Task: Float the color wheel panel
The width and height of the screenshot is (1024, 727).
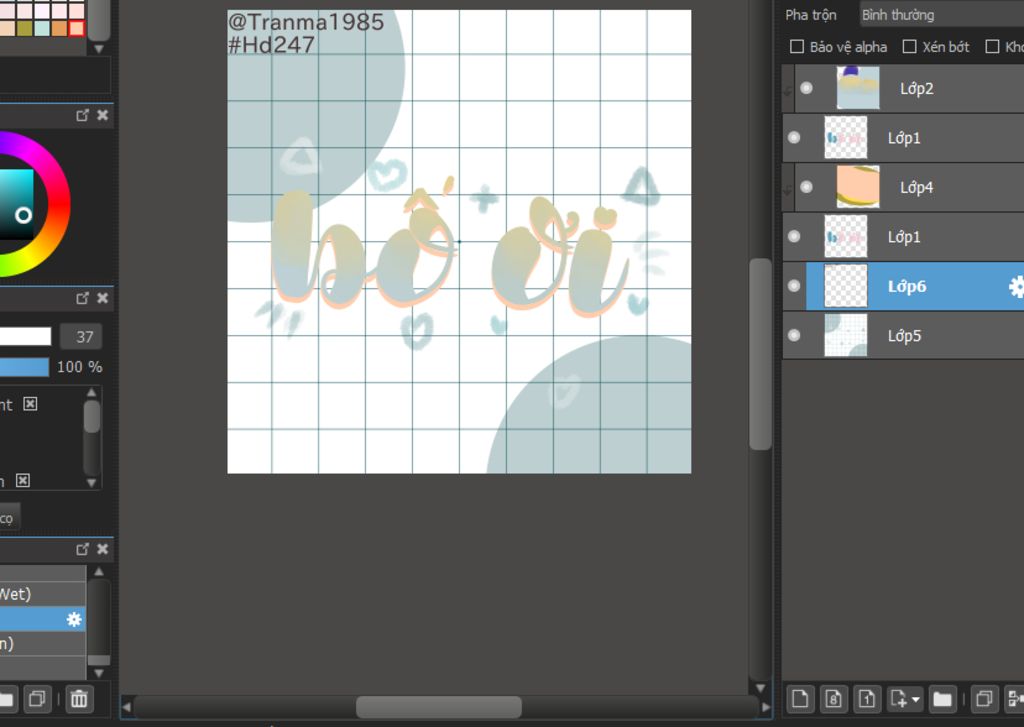Action: [82, 115]
